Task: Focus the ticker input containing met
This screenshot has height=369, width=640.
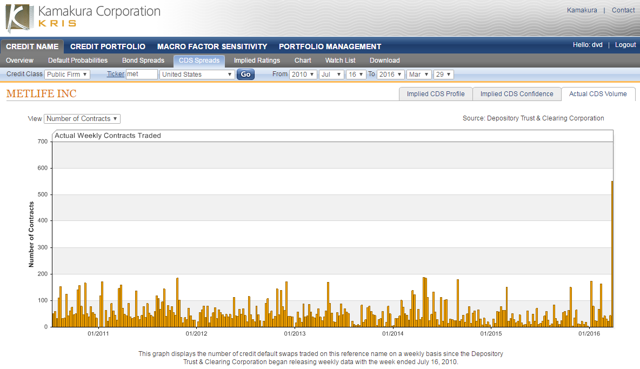Action: [x=142, y=74]
